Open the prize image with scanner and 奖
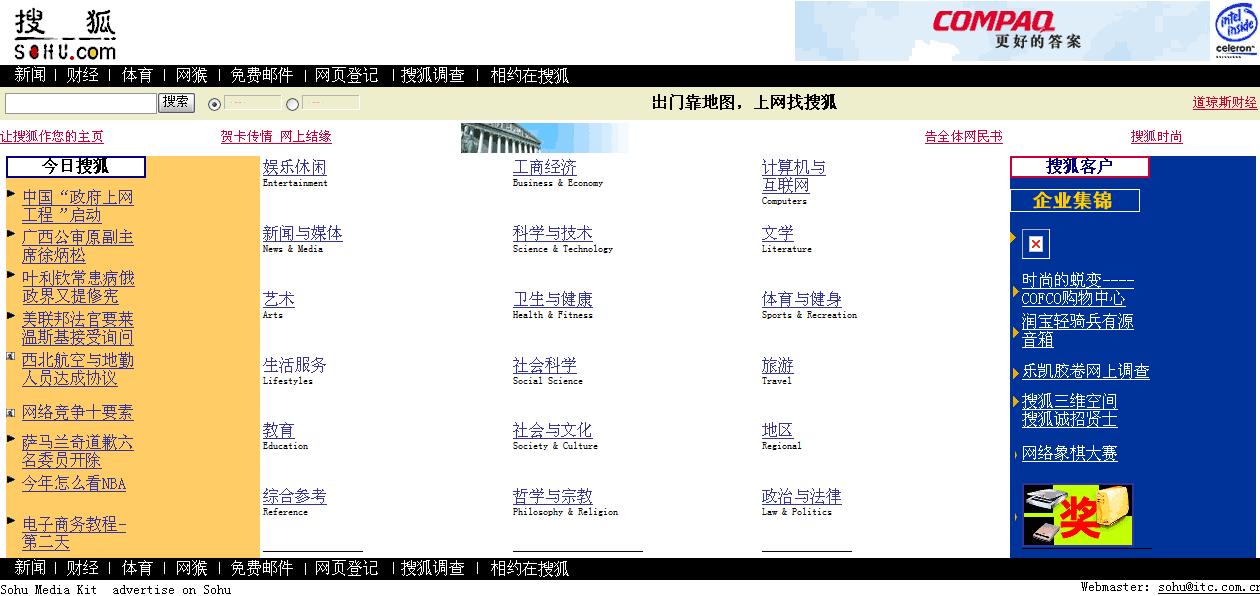The width and height of the screenshot is (1260, 596). click(1077, 515)
